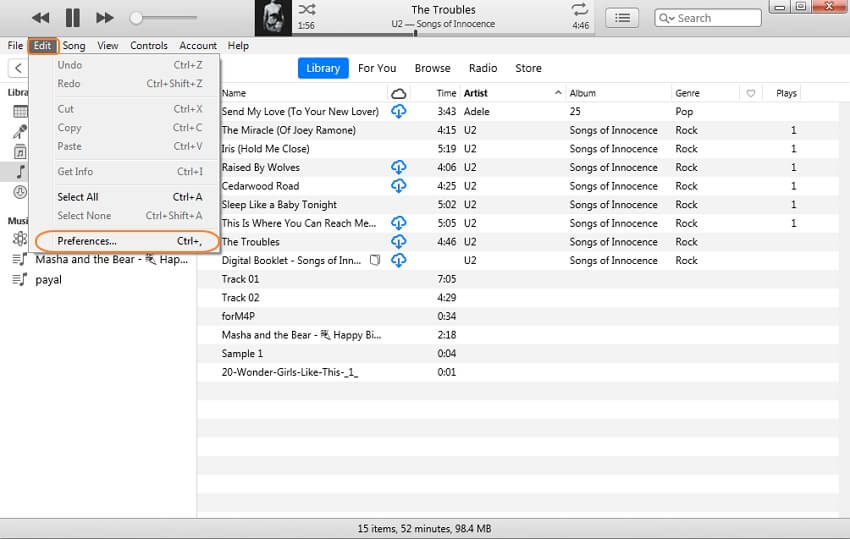Sort by the Genre column header
The image size is (850, 539).
pyautogui.click(x=687, y=93)
